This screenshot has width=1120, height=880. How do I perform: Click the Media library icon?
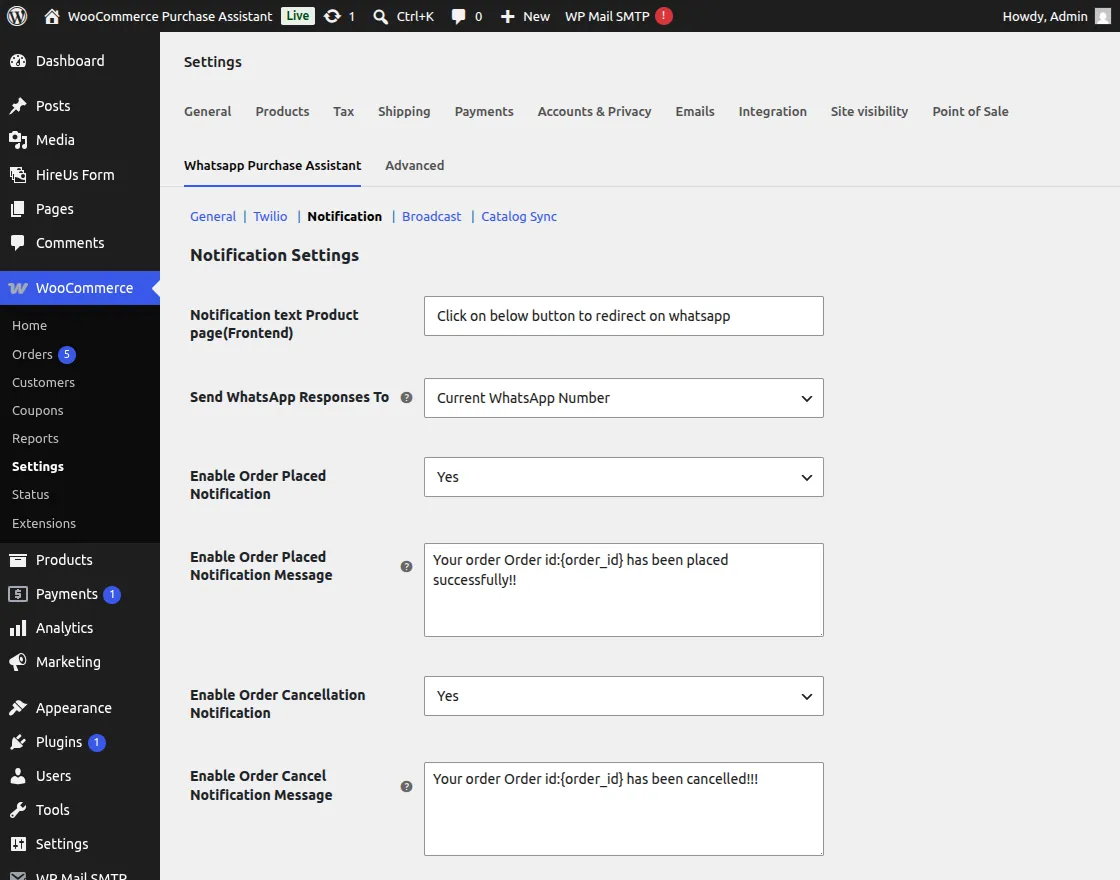coord(18,140)
